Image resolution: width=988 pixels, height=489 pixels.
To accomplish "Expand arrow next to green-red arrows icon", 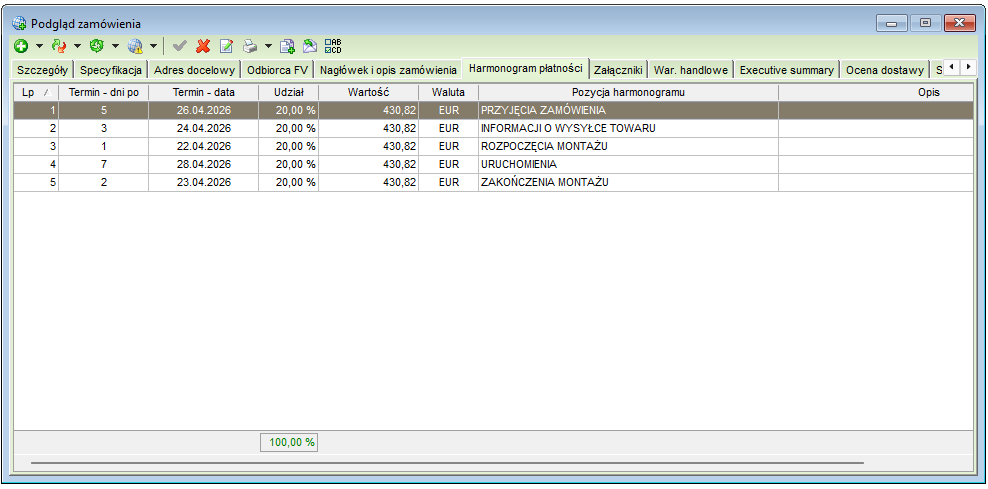I will [x=78, y=46].
